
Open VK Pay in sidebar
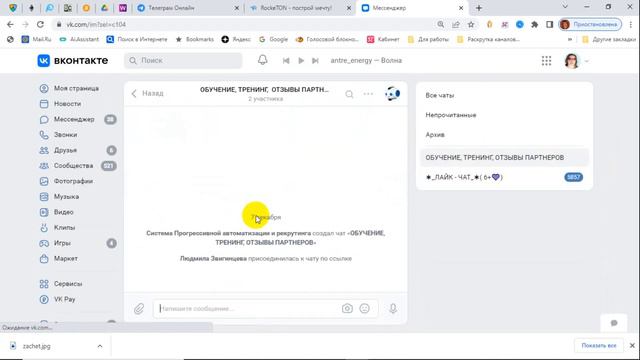[x=58, y=299]
